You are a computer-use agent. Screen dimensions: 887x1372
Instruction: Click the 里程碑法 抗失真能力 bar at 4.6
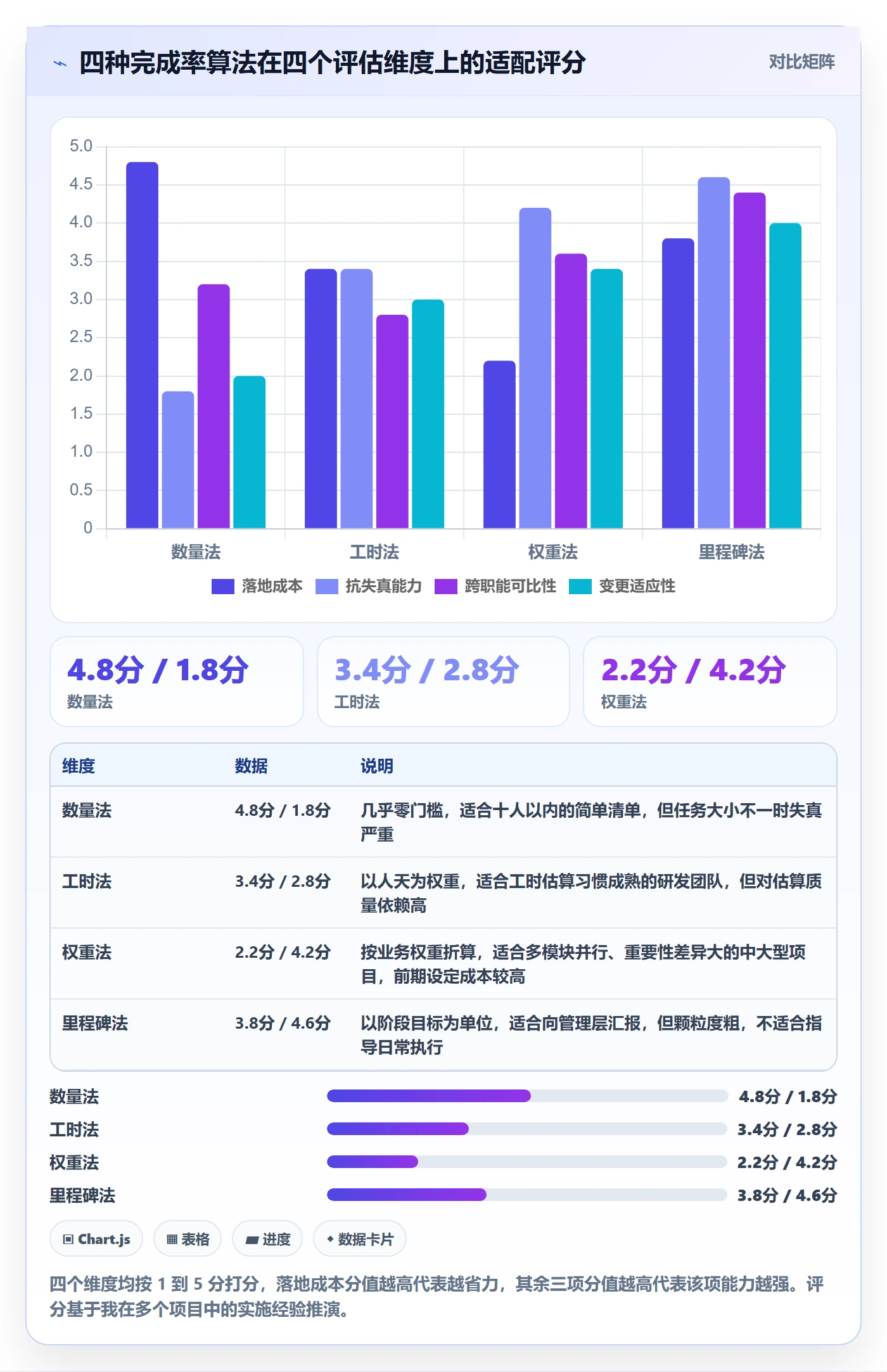click(714, 353)
